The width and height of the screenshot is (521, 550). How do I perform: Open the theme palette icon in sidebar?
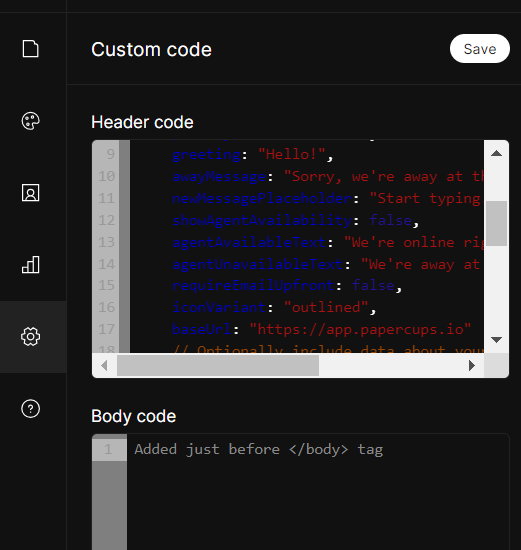click(x=31, y=121)
